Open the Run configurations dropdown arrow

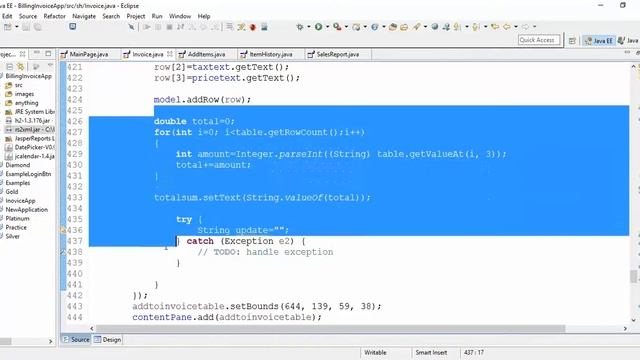pyautogui.click(x=327, y=27)
